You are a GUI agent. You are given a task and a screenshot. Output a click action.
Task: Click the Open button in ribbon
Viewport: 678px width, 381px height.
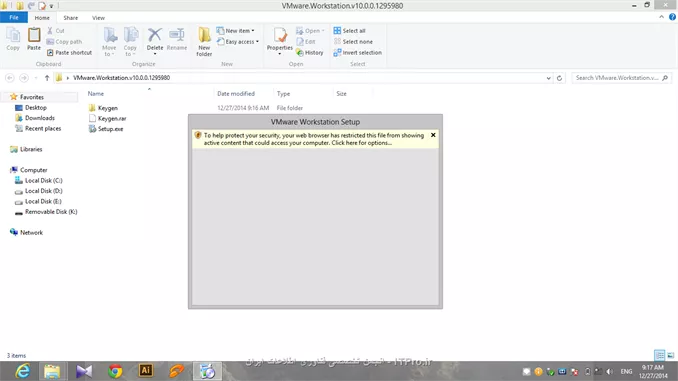point(310,31)
